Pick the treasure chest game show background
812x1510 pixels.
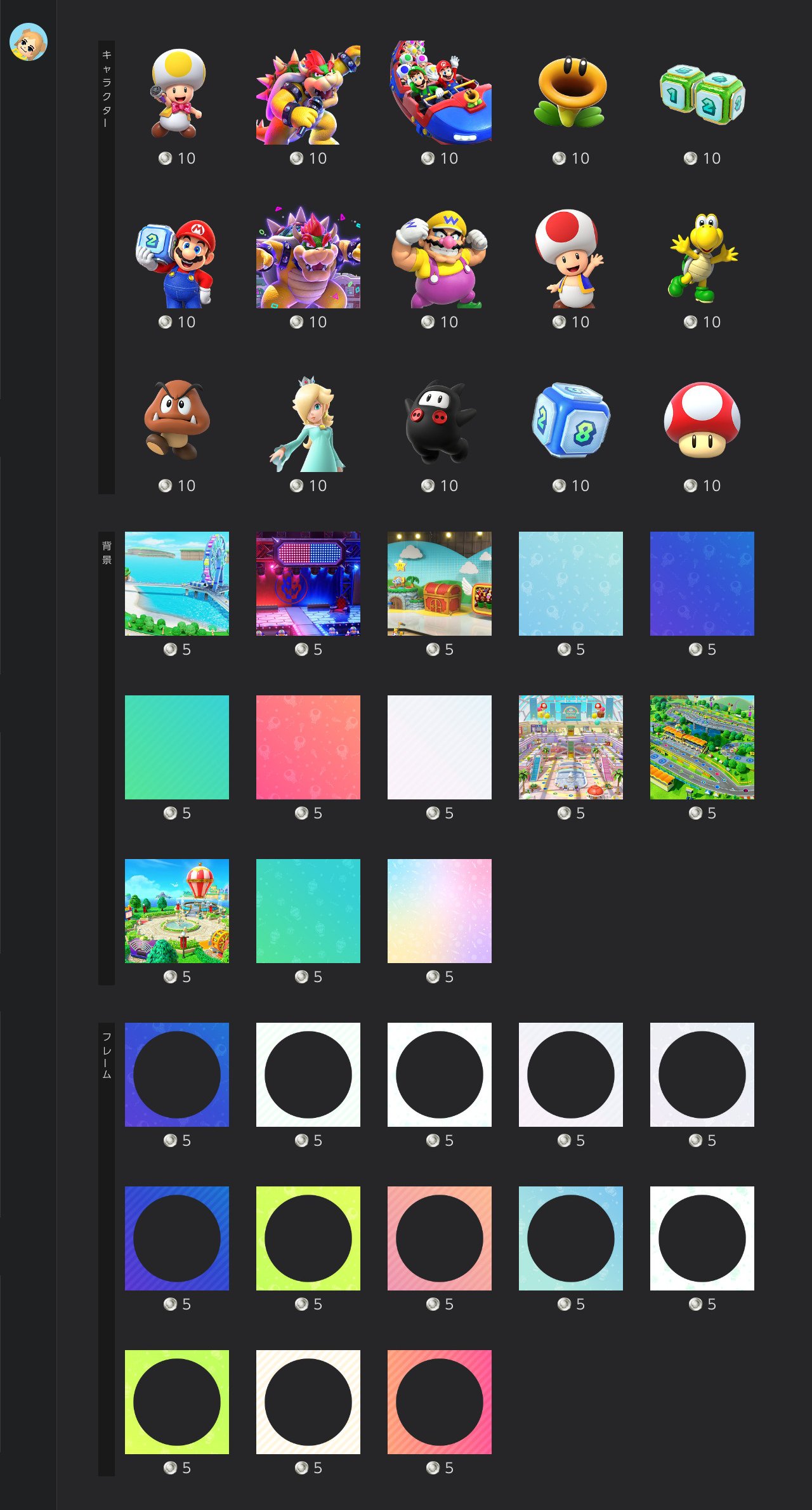tap(440, 584)
